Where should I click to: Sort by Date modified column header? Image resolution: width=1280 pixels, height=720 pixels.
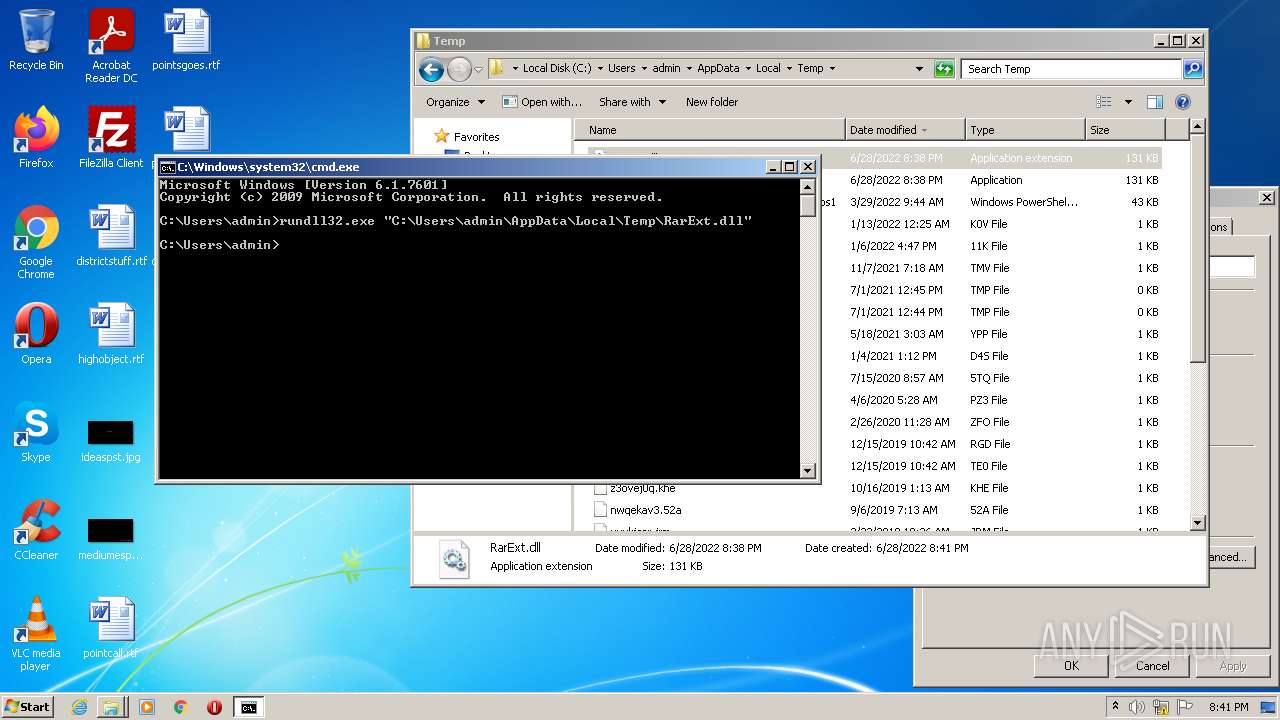coord(904,130)
